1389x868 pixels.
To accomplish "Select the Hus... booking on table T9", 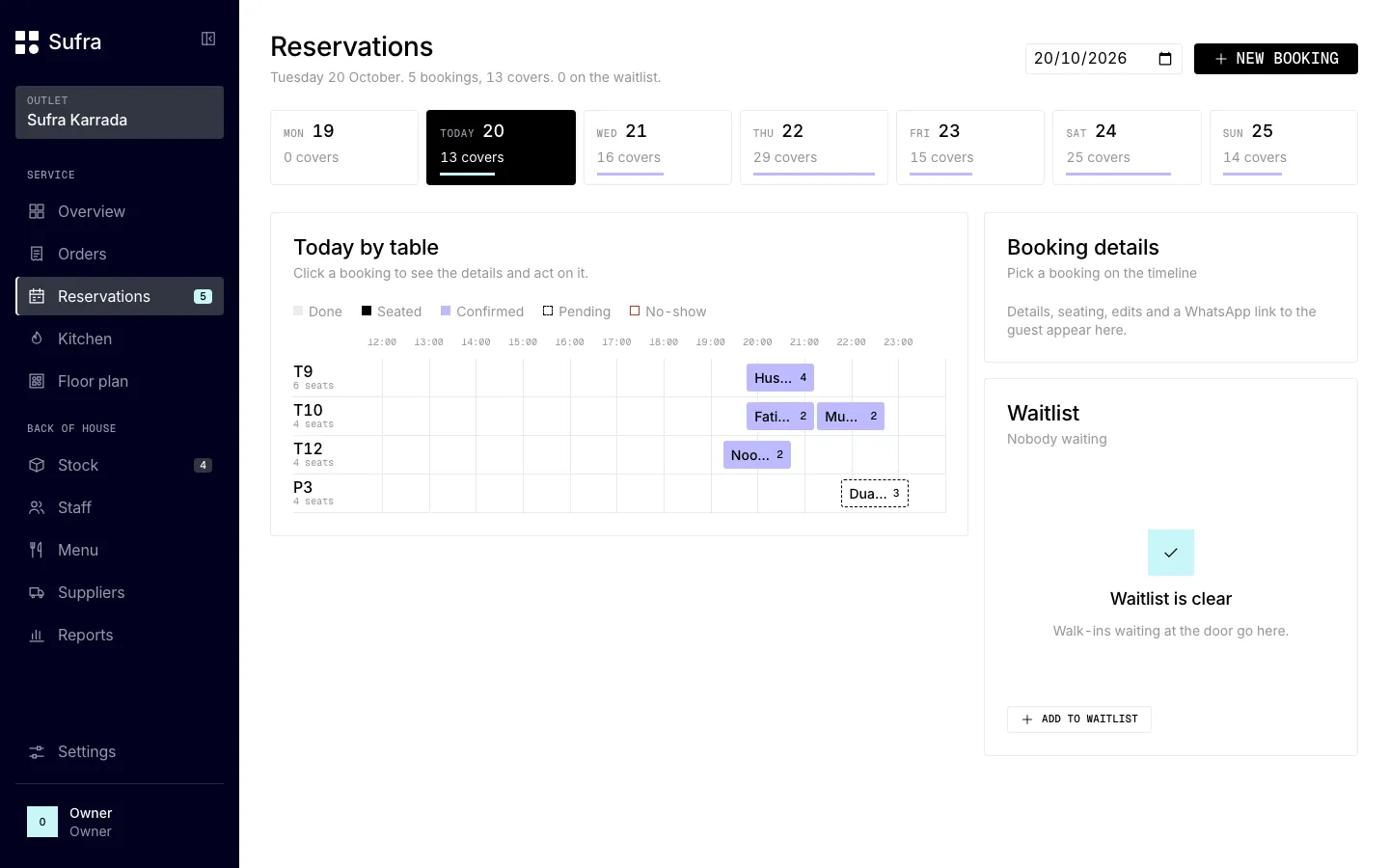I will [x=780, y=378].
